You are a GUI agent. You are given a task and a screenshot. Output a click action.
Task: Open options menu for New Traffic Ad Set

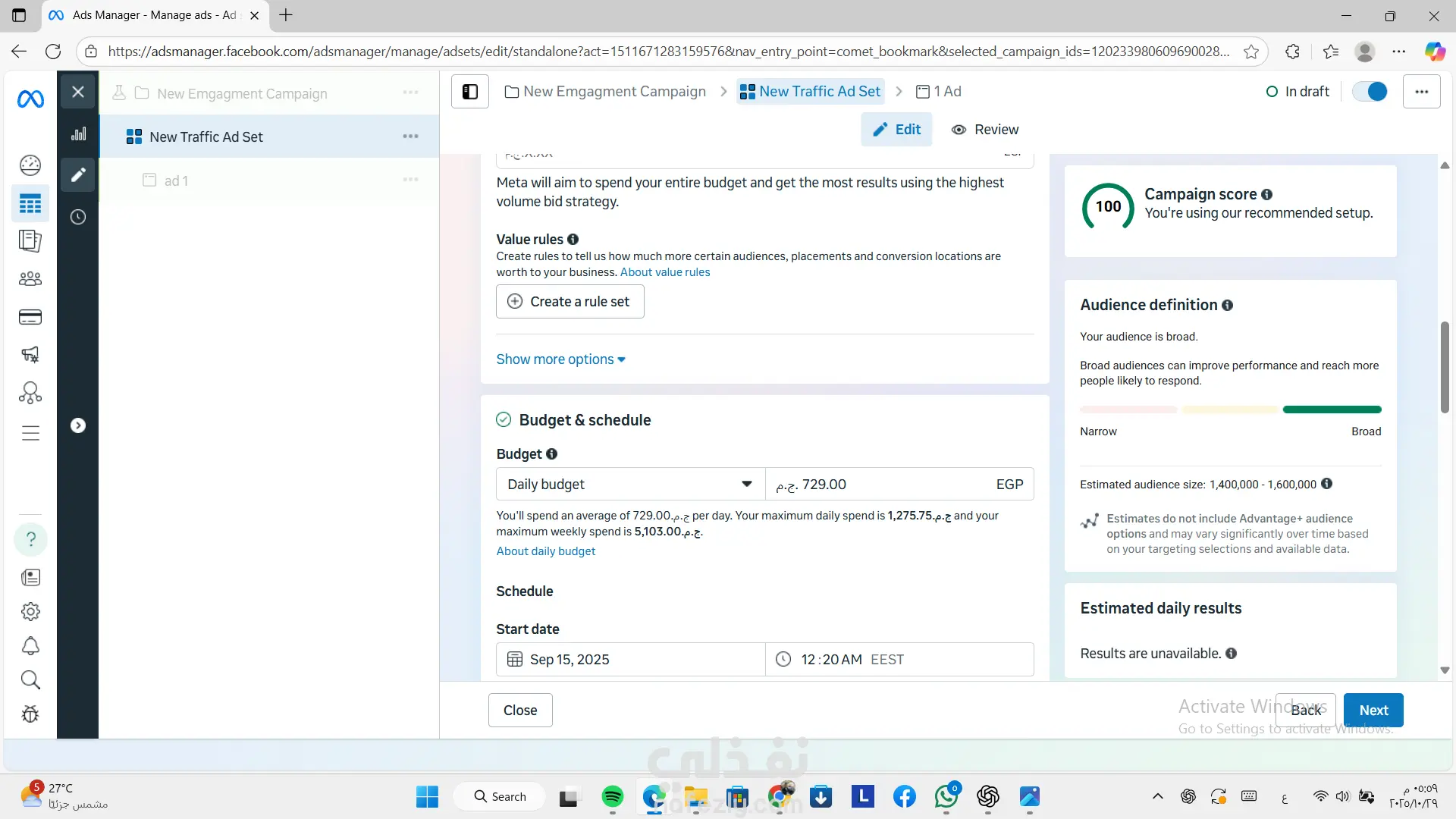[x=410, y=136]
